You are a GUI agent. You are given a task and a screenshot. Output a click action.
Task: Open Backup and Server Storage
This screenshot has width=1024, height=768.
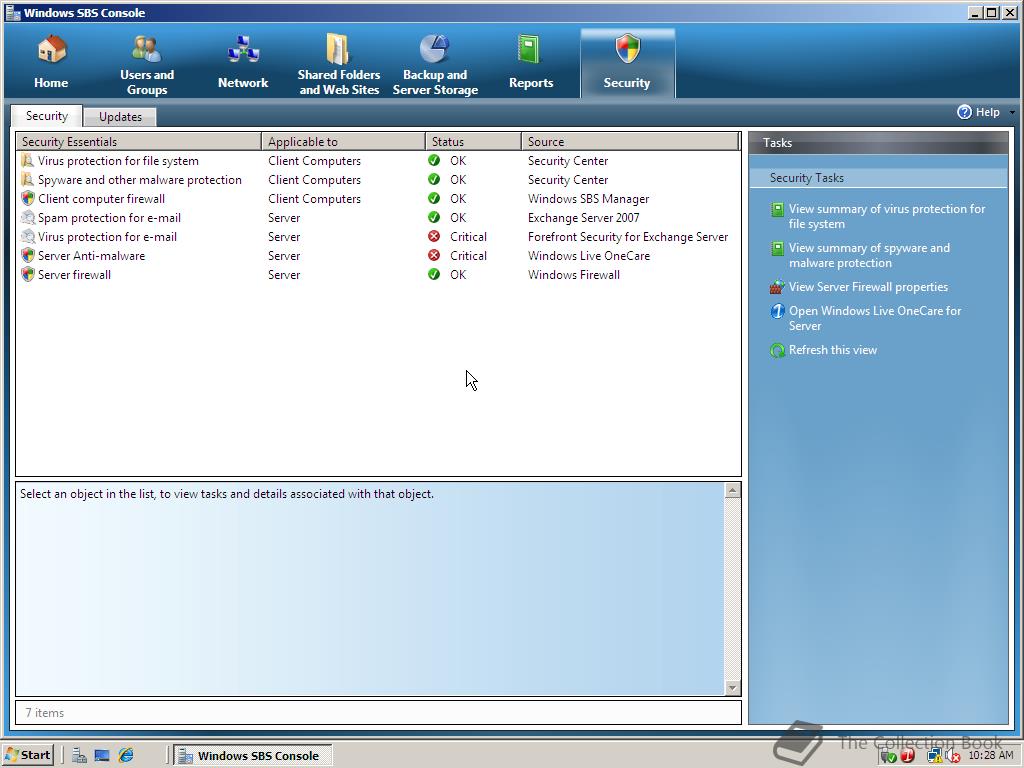tap(435, 65)
